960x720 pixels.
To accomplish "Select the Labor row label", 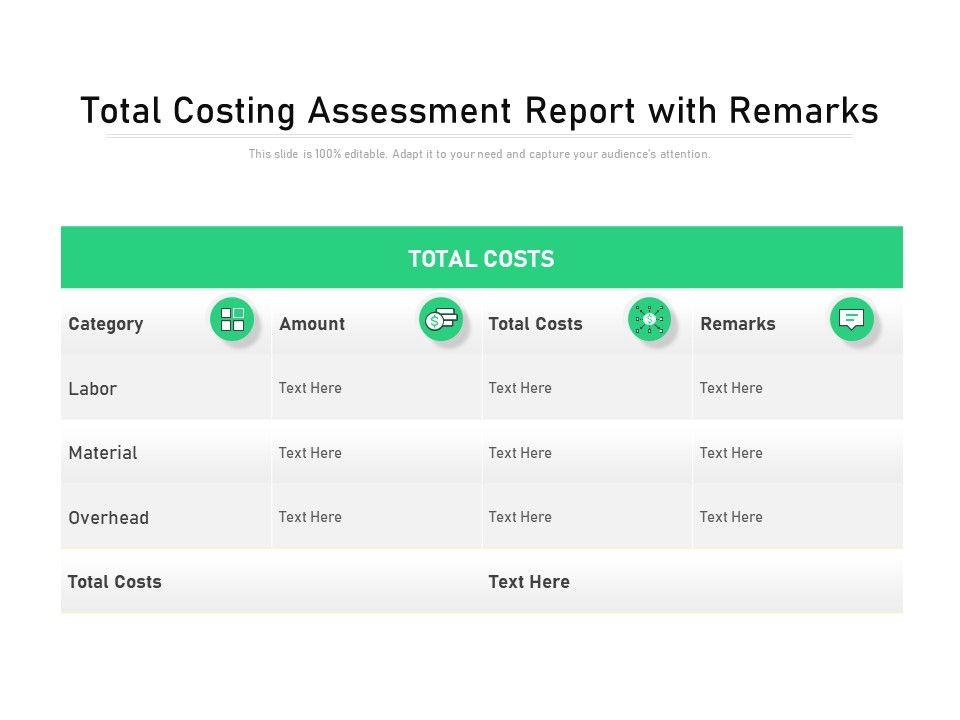I will point(93,389).
